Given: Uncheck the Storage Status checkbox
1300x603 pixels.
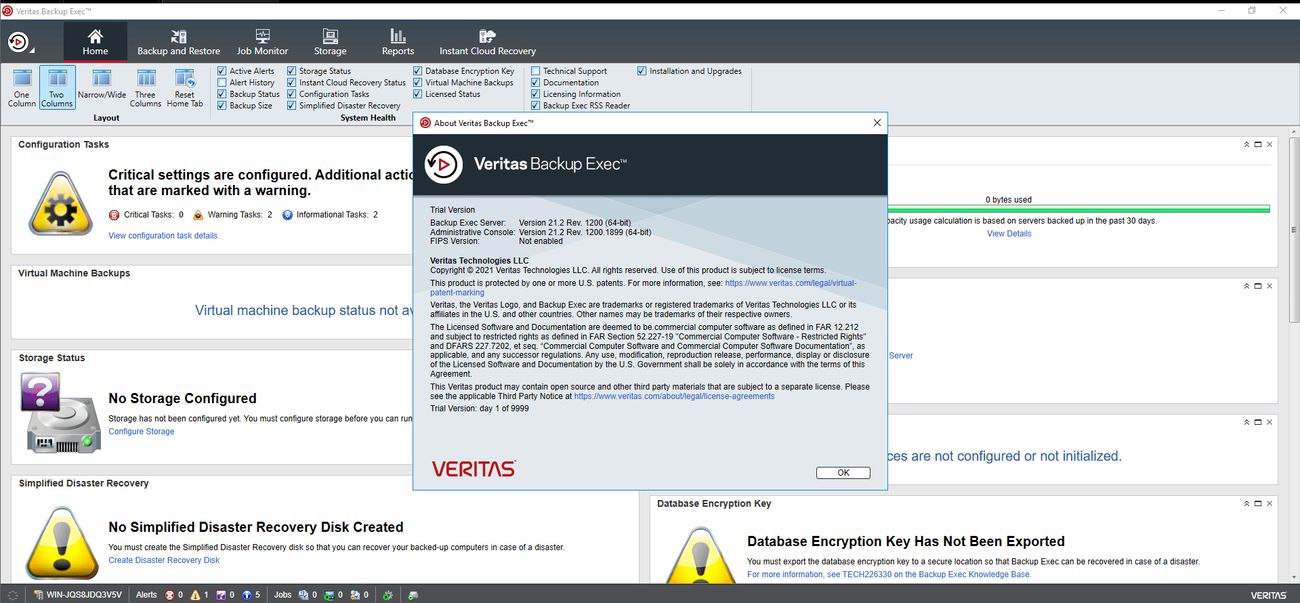Looking at the screenshot, I should tap(292, 71).
